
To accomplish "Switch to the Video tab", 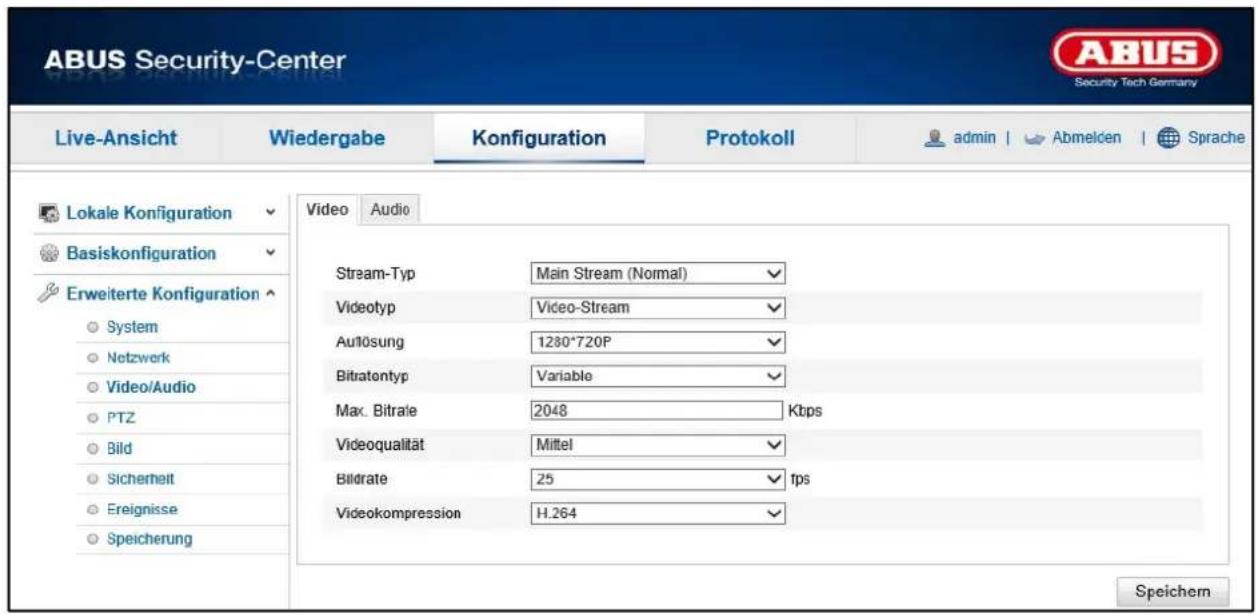I will (x=327, y=208).
